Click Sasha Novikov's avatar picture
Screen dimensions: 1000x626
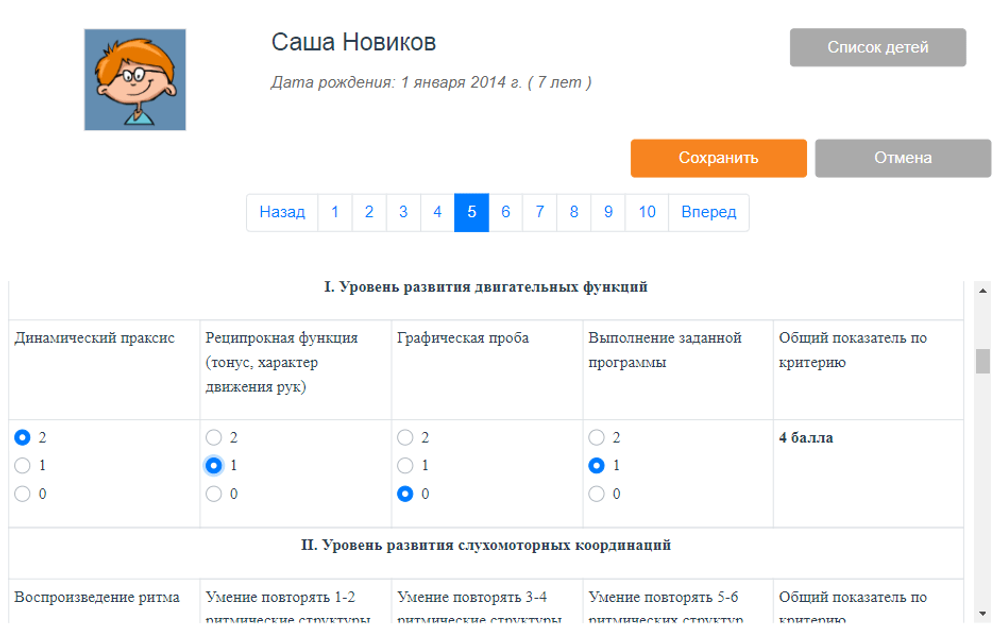point(135,80)
